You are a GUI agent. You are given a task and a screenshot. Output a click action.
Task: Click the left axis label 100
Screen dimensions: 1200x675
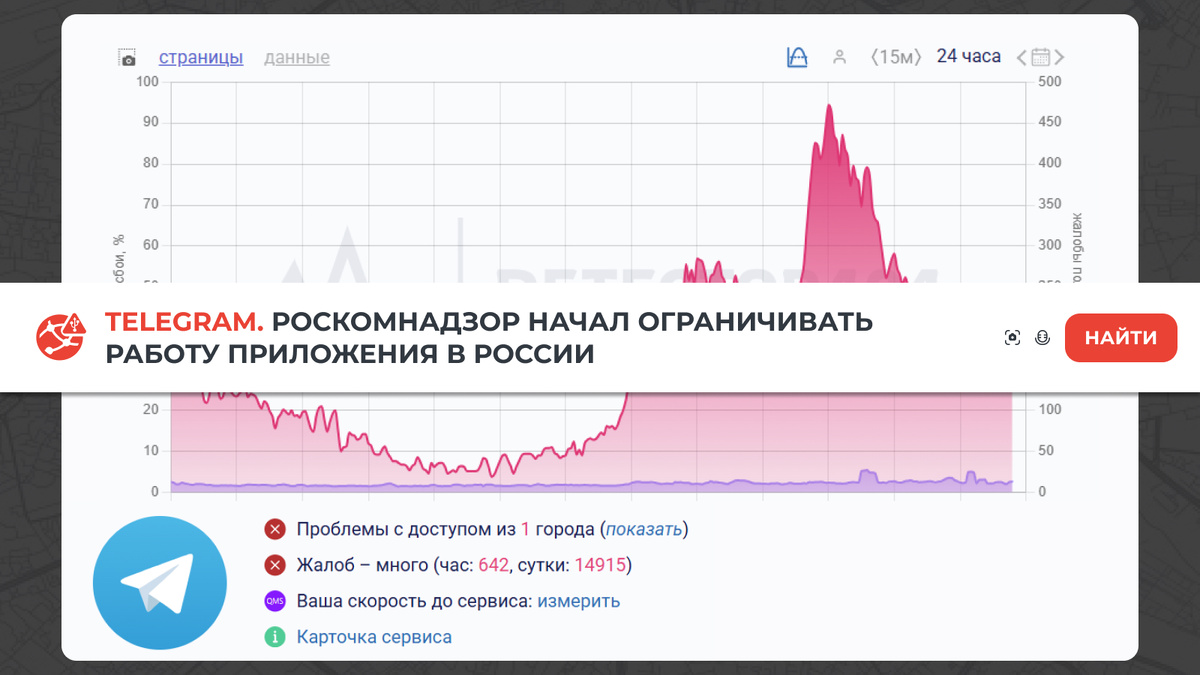(148, 81)
